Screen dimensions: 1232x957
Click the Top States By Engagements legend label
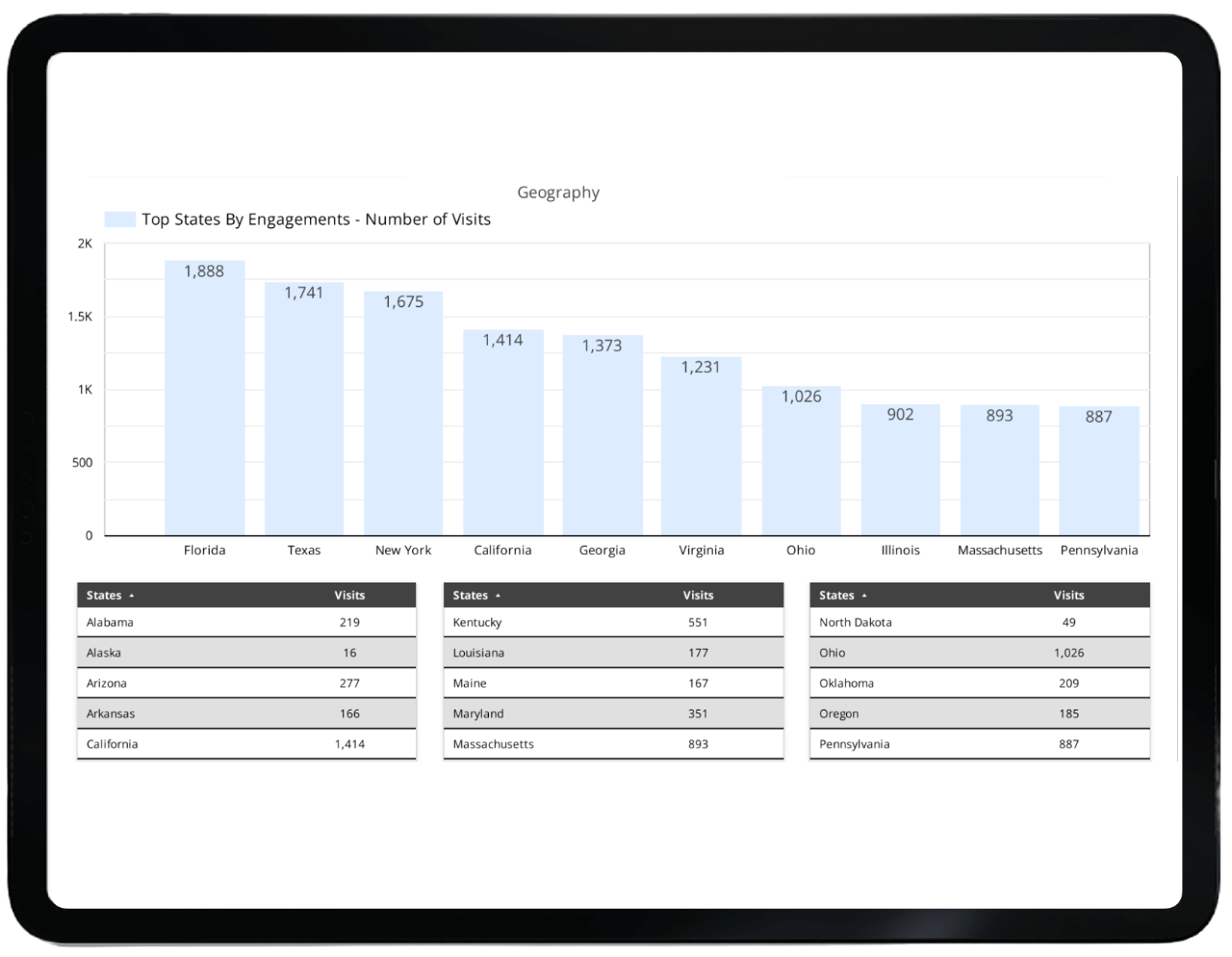tap(316, 220)
